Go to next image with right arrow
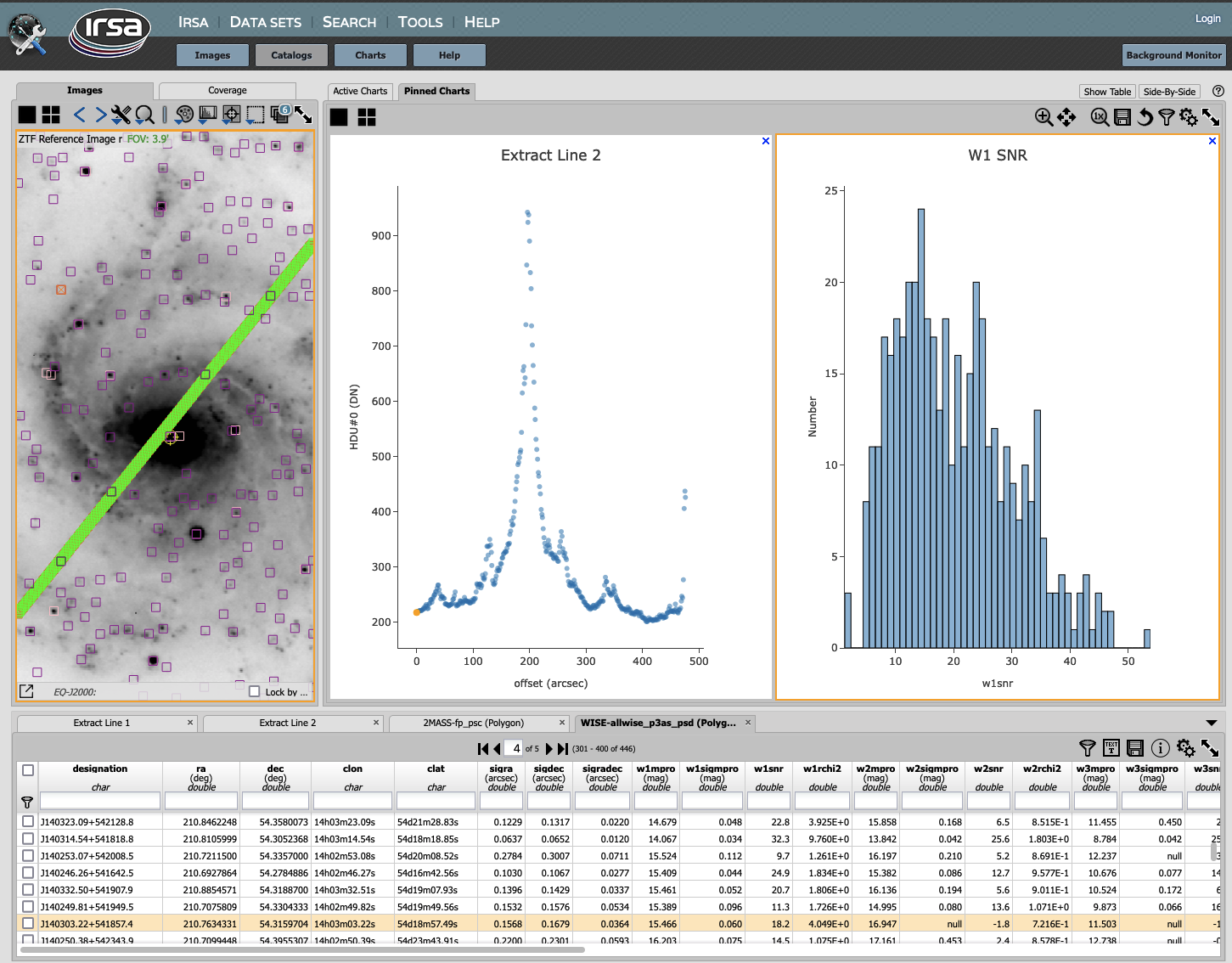1232x963 pixels. 100,114
